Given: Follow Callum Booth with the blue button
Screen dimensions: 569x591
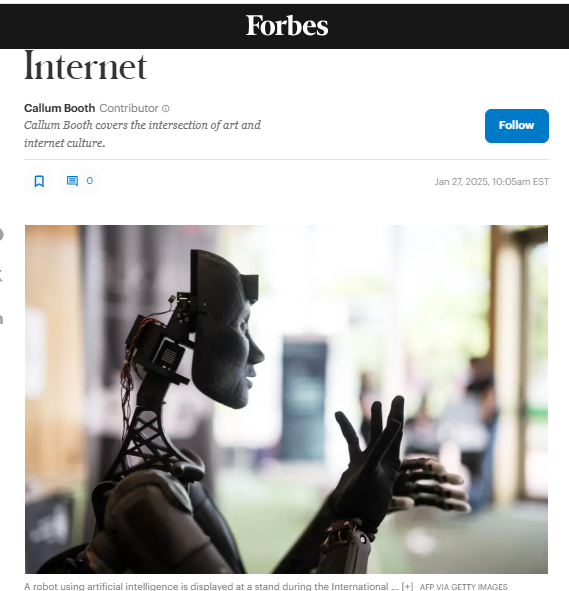Looking at the screenshot, I should [517, 126].
